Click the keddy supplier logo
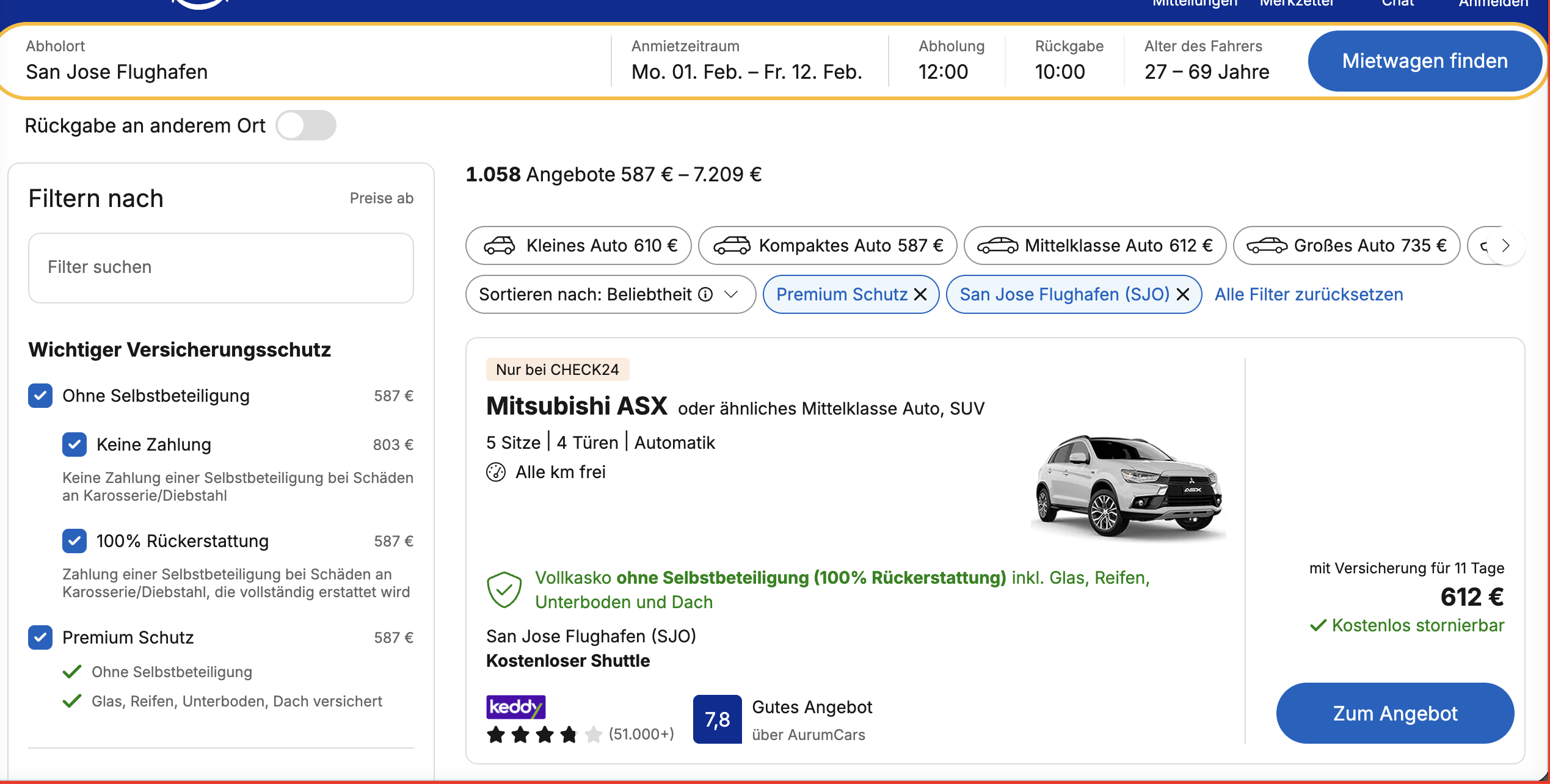Screen dimensions: 1550x784 point(516,707)
